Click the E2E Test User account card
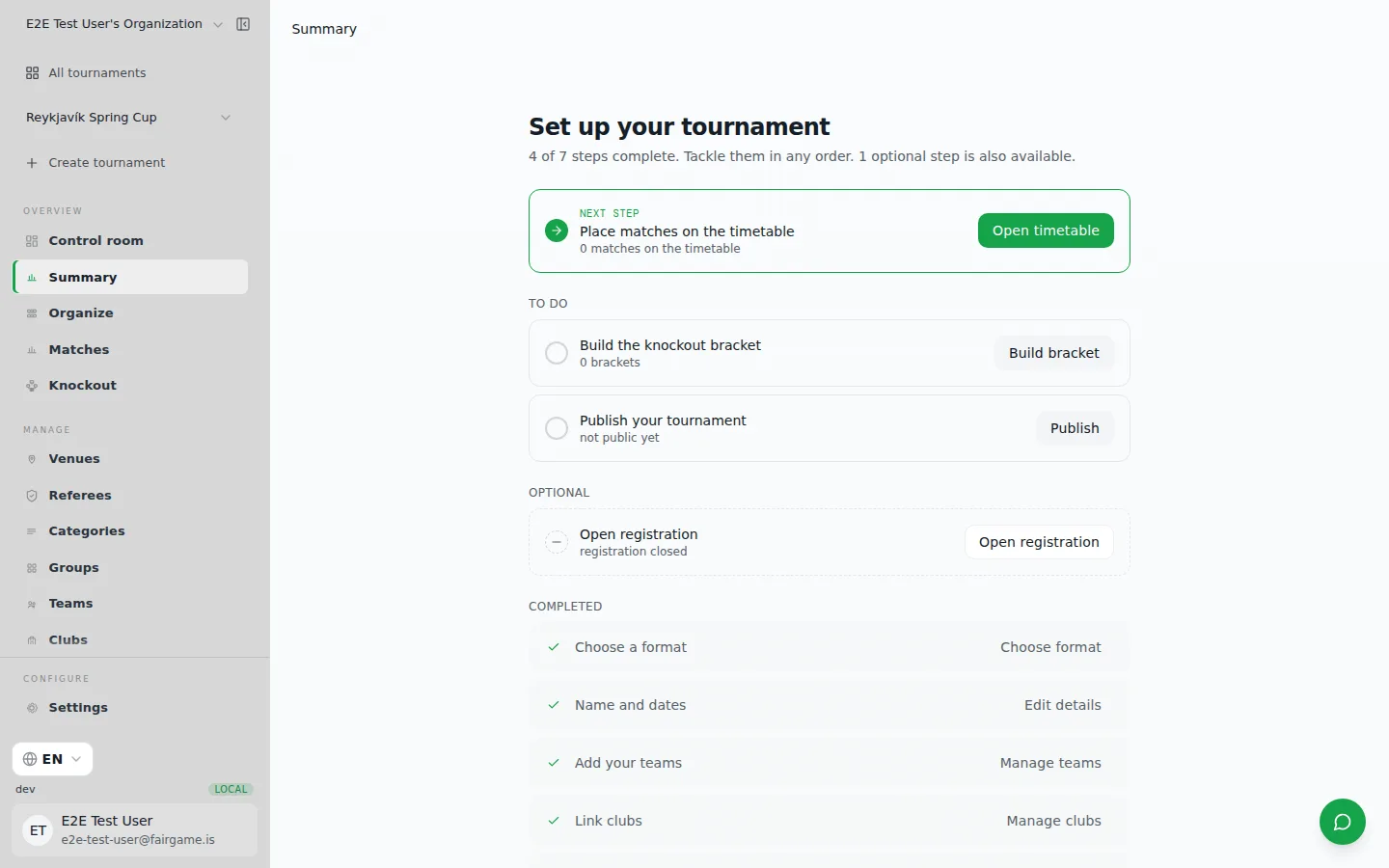The width and height of the screenshot is (1389, 868). (x=134, y=830)
